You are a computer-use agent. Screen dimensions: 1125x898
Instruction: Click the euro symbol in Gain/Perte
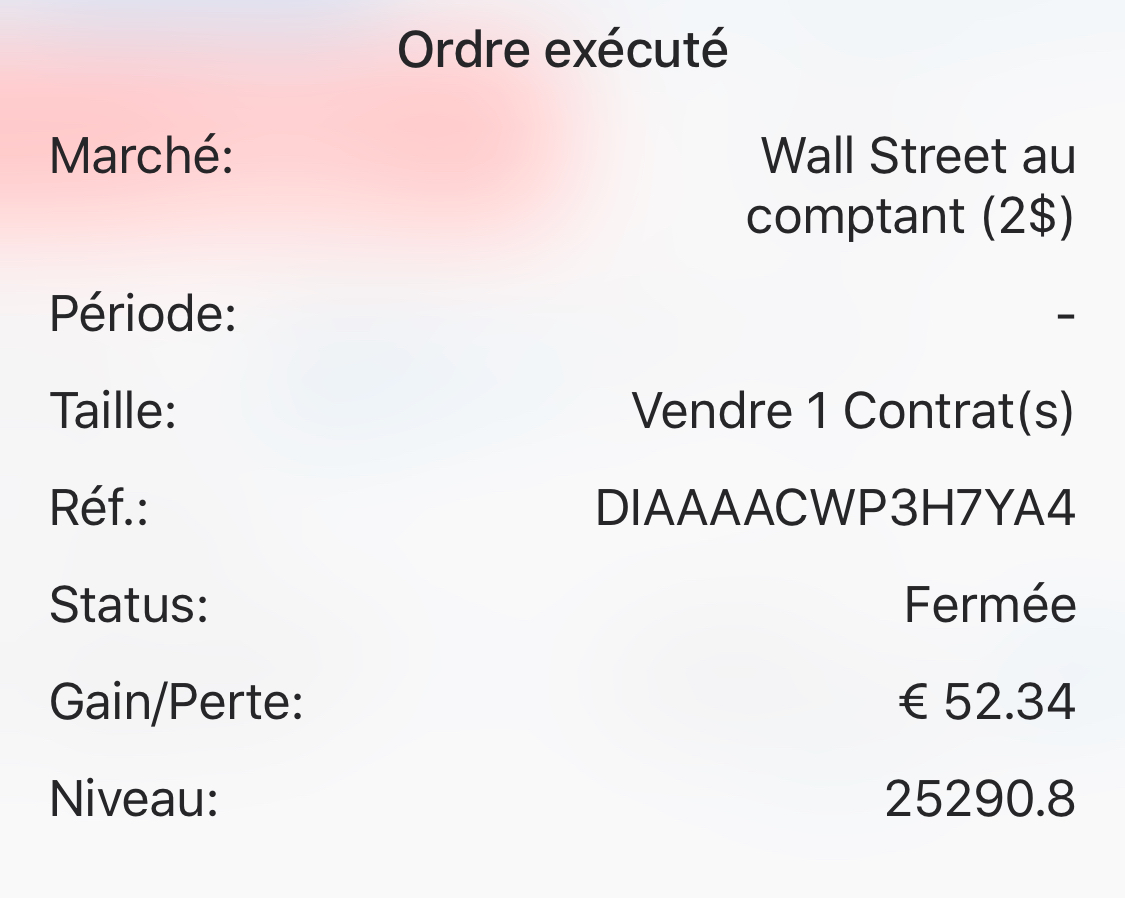pyautogui.click(x=914, y=701)
